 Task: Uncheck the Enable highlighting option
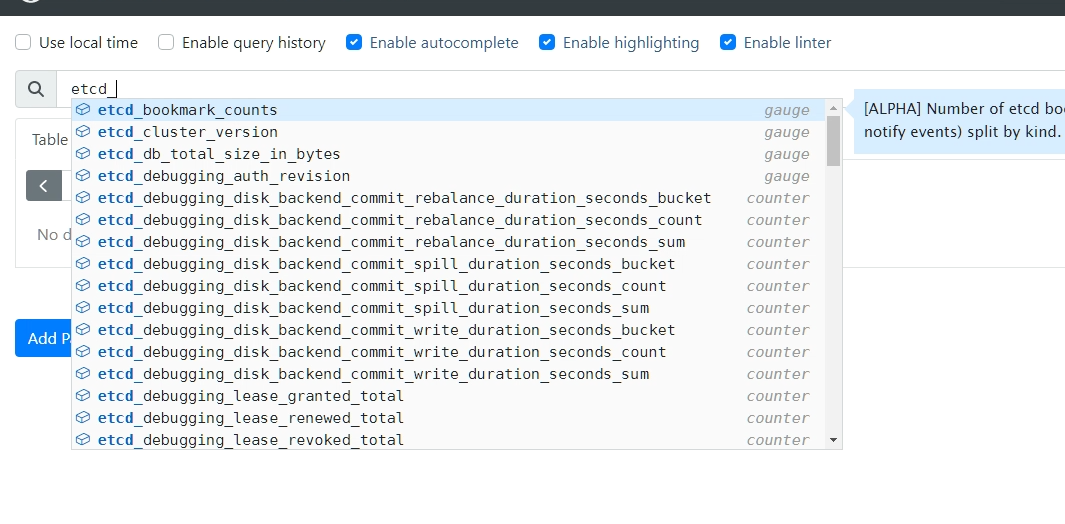tap(547, 43)
